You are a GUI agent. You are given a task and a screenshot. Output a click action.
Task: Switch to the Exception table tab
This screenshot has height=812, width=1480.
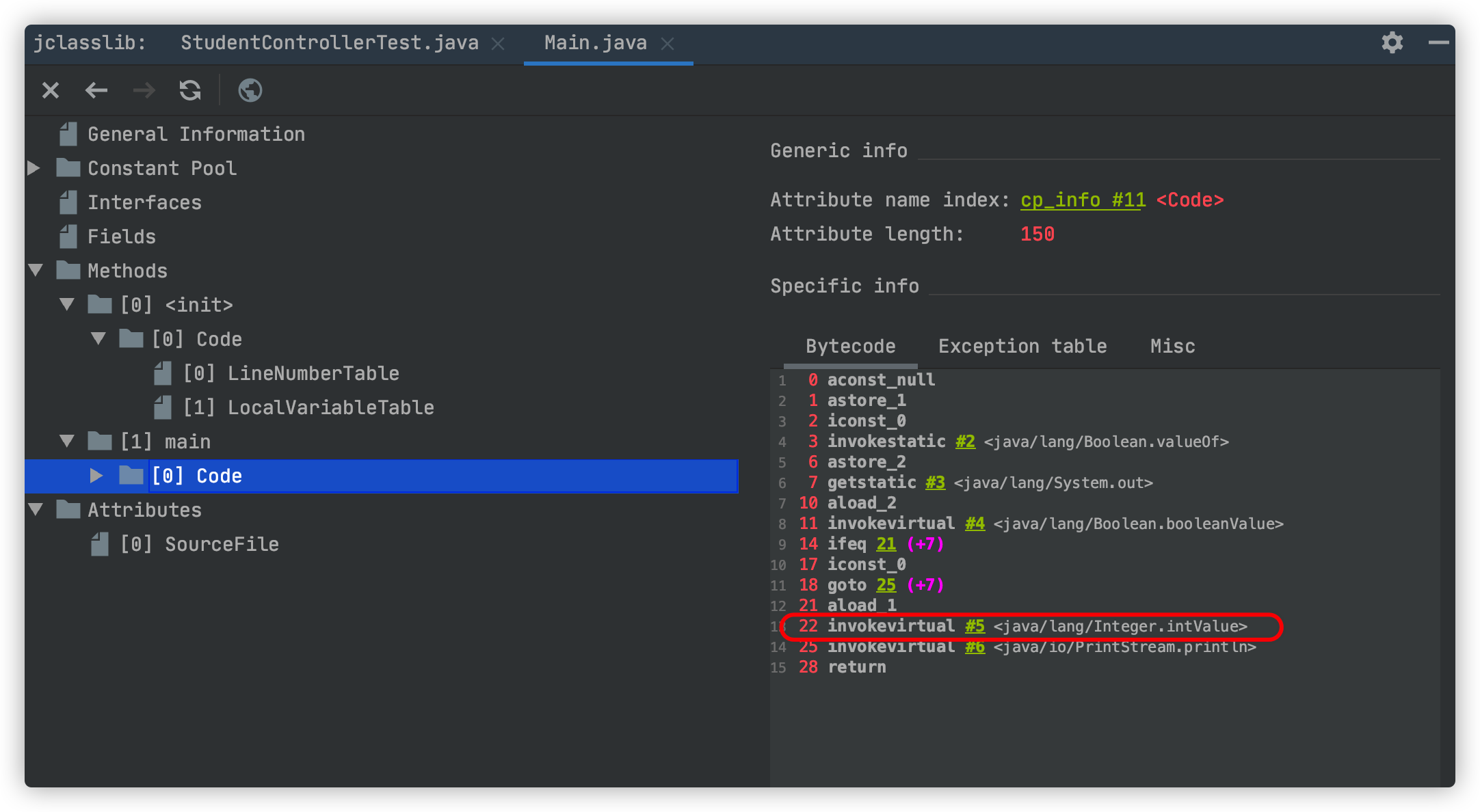click(1022, 347)
